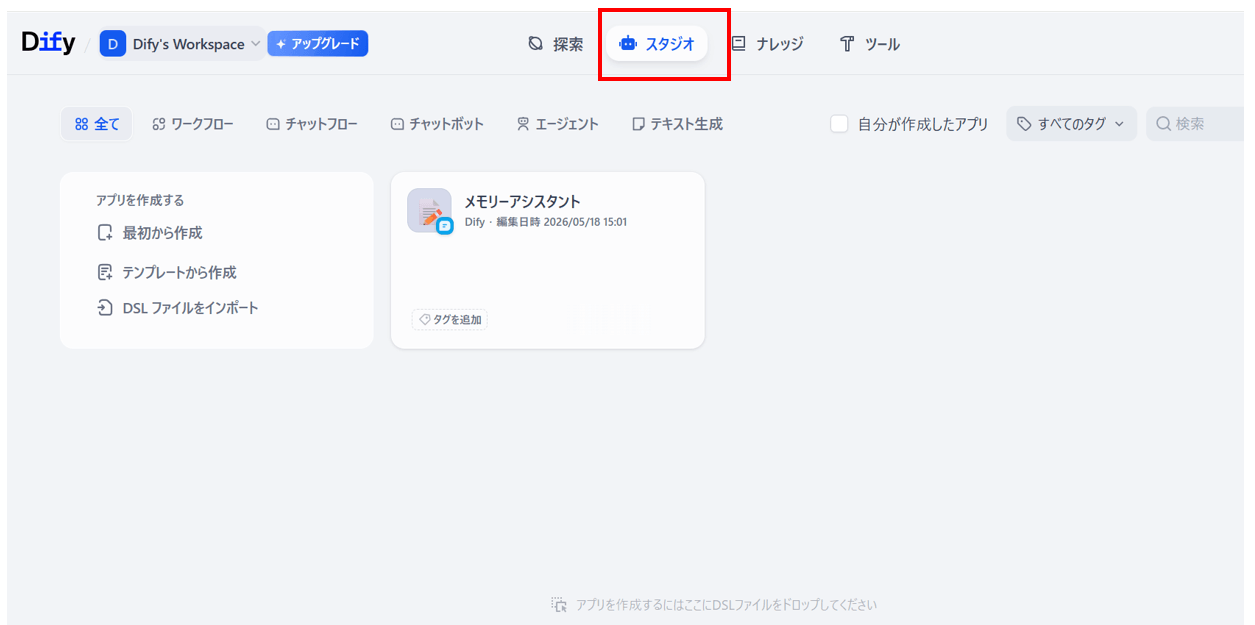Select the 全て filter

point(97,124)
